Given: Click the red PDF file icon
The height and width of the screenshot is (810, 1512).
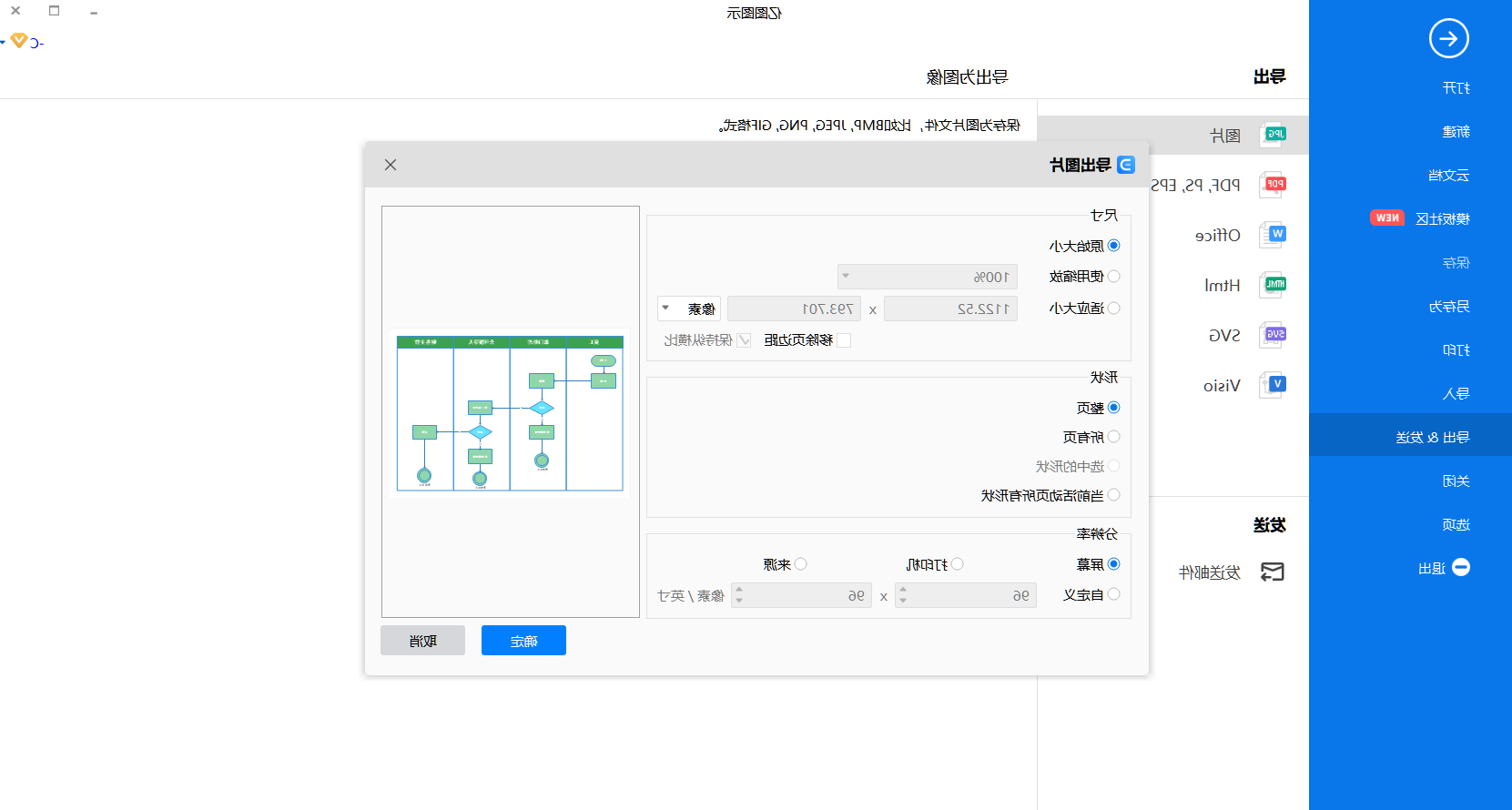Looking at the screenshot, I should tap(1273, 185).
